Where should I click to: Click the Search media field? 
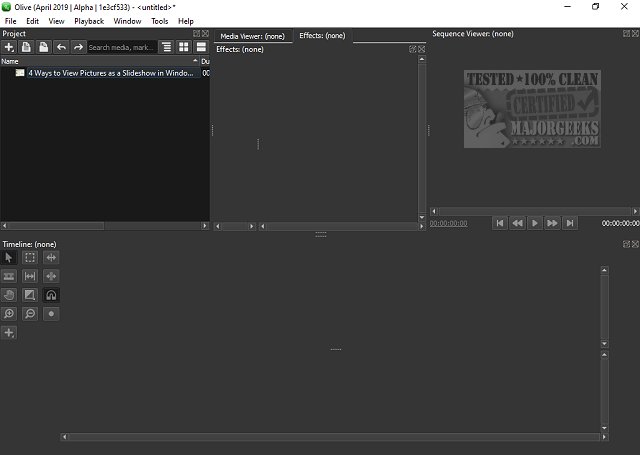[120, 47]
